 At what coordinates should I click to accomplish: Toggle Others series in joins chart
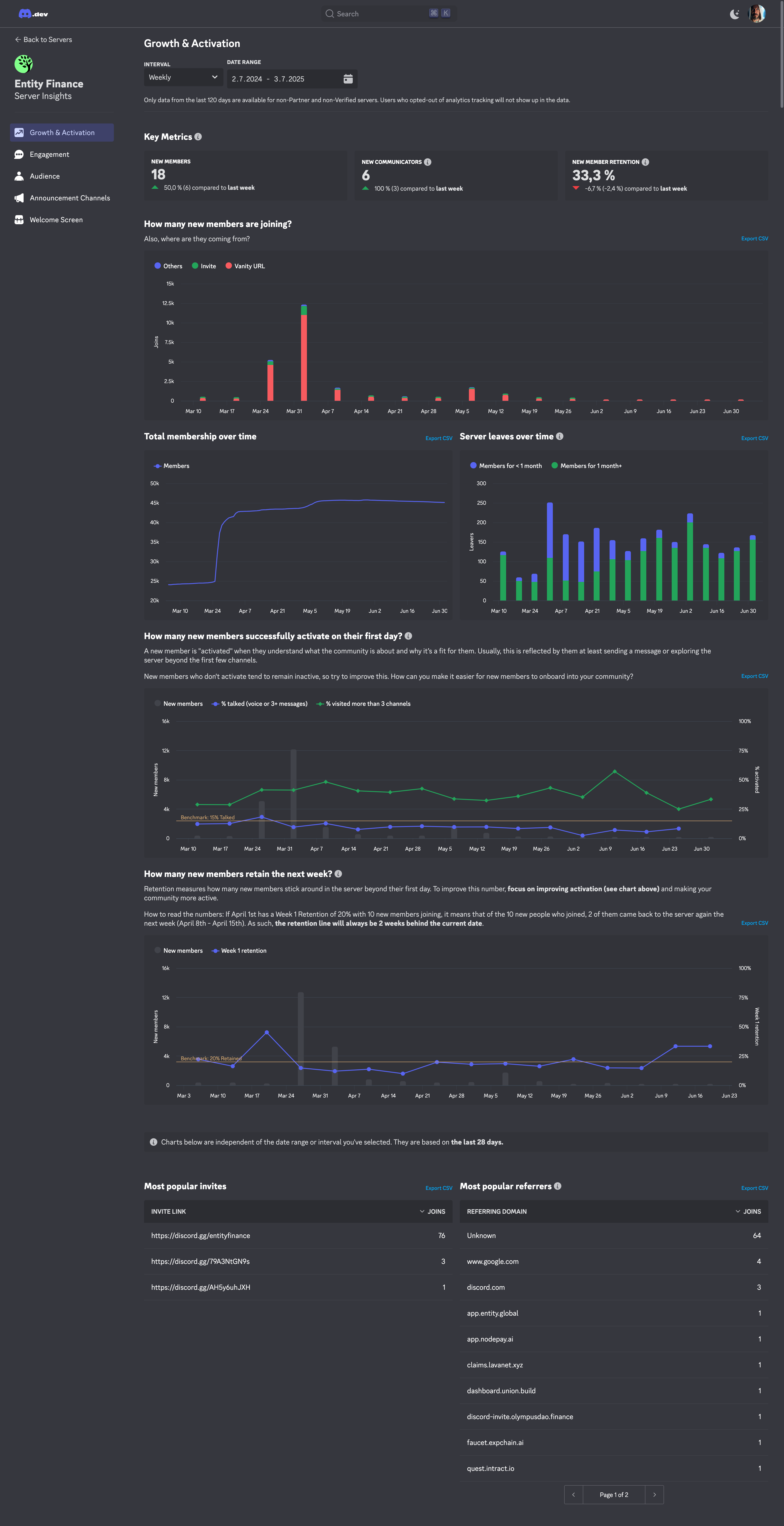(168, 266)
